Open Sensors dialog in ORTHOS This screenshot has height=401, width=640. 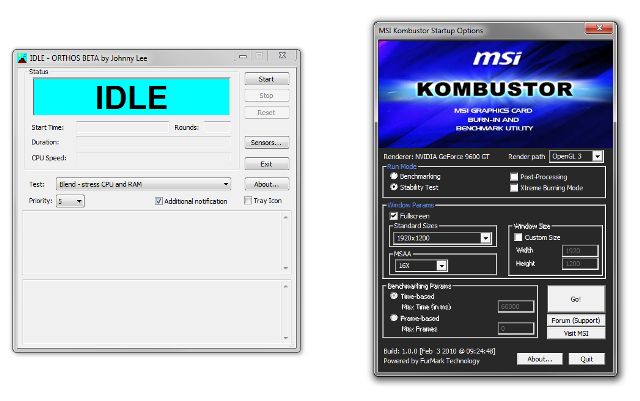coord(267,142)
